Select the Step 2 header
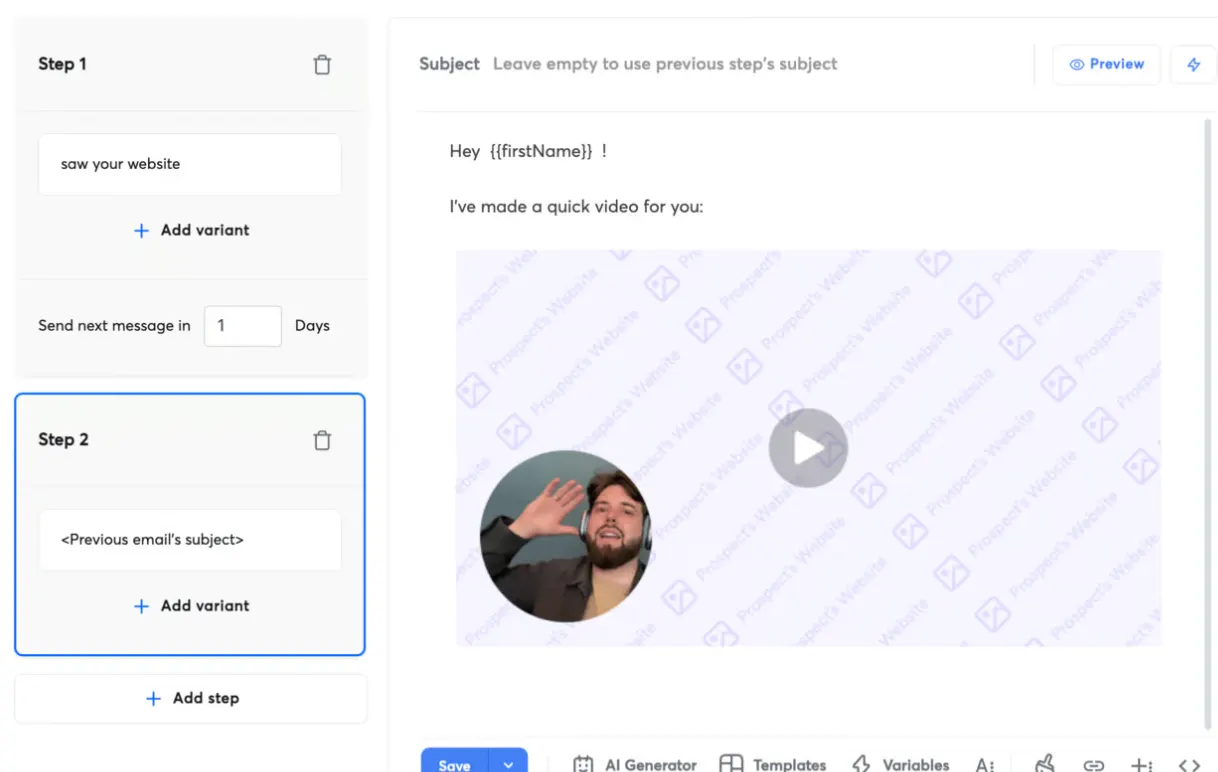 click(x=63, y=440)
